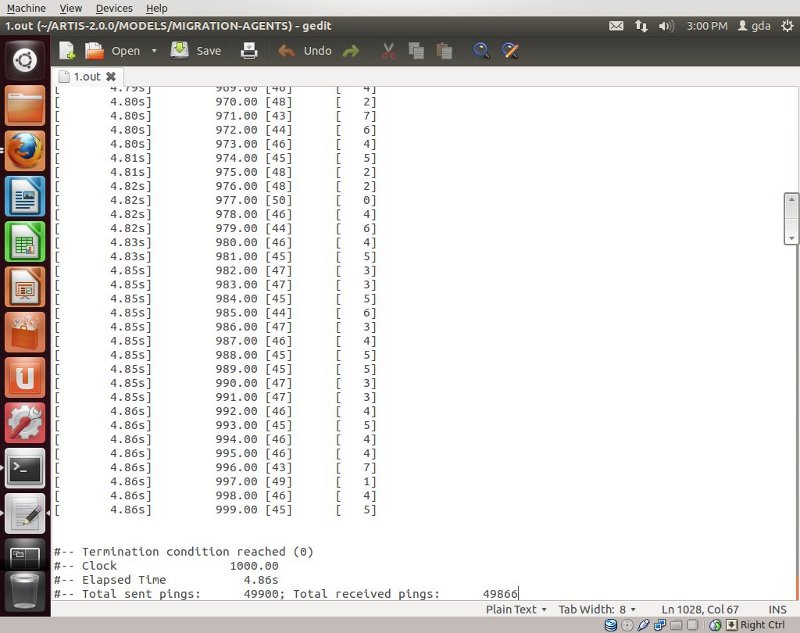Screen dimensions: 800x633
Task: Click the Cut scissors icon
Action: tap(389, 51)
